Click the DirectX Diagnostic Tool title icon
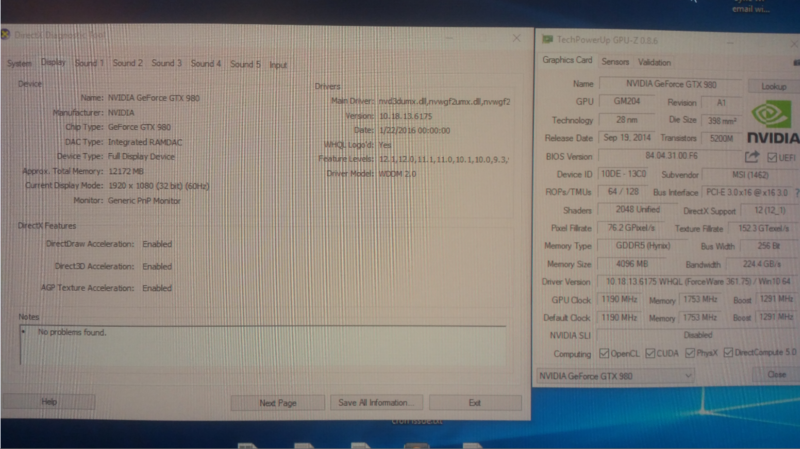The image size is (800, 449). point(6,34)
